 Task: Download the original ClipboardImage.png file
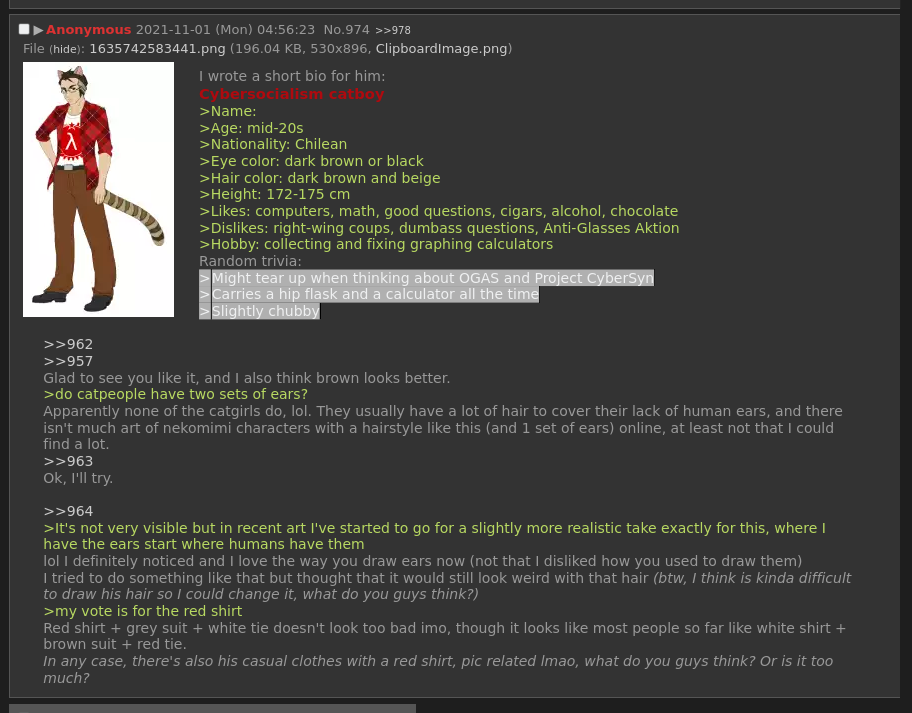pos(441,49)
